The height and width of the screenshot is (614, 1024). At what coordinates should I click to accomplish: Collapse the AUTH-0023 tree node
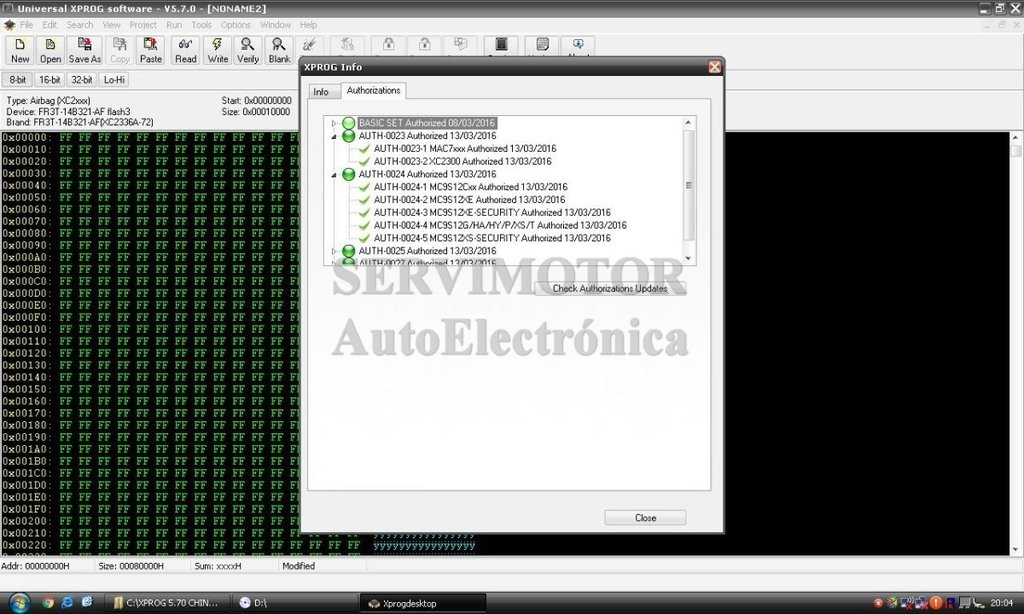[335, 136]
